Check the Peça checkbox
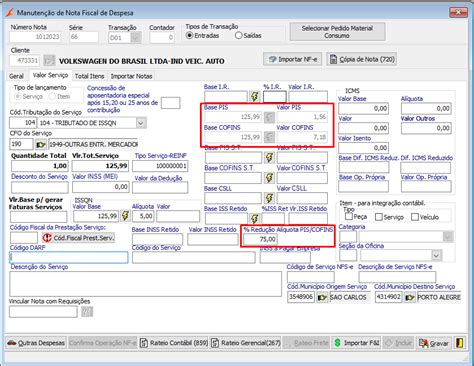Viewport: 474px width, 366px height. tap(349, 217)
